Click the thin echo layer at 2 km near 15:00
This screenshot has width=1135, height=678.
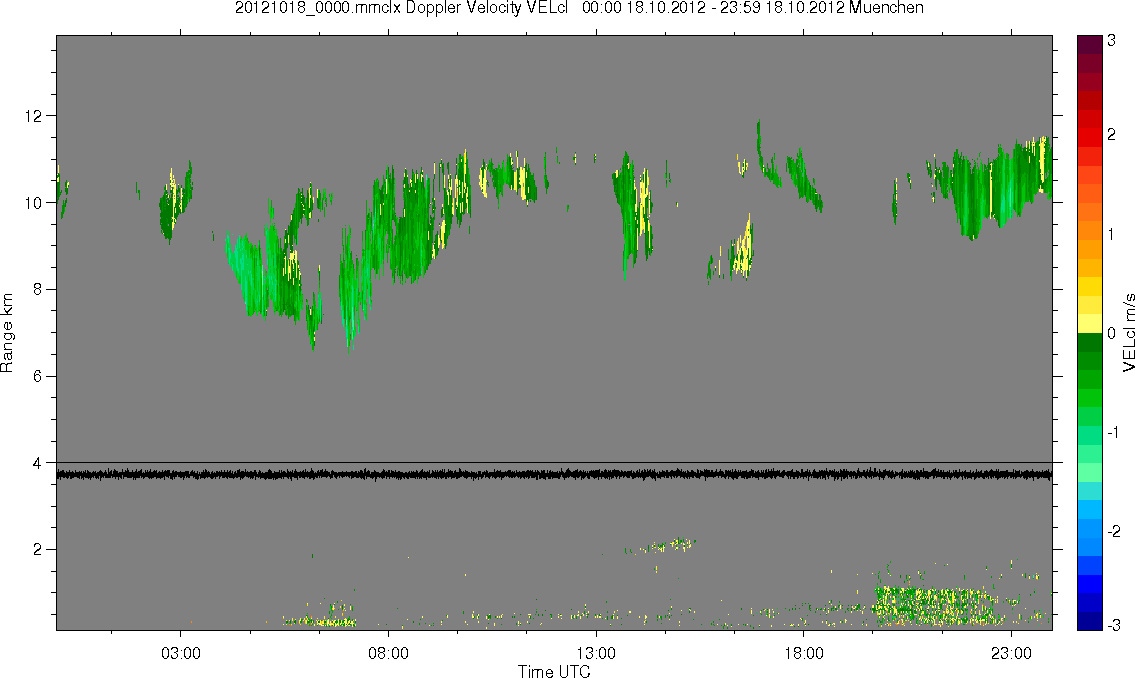tap(662, 546)
